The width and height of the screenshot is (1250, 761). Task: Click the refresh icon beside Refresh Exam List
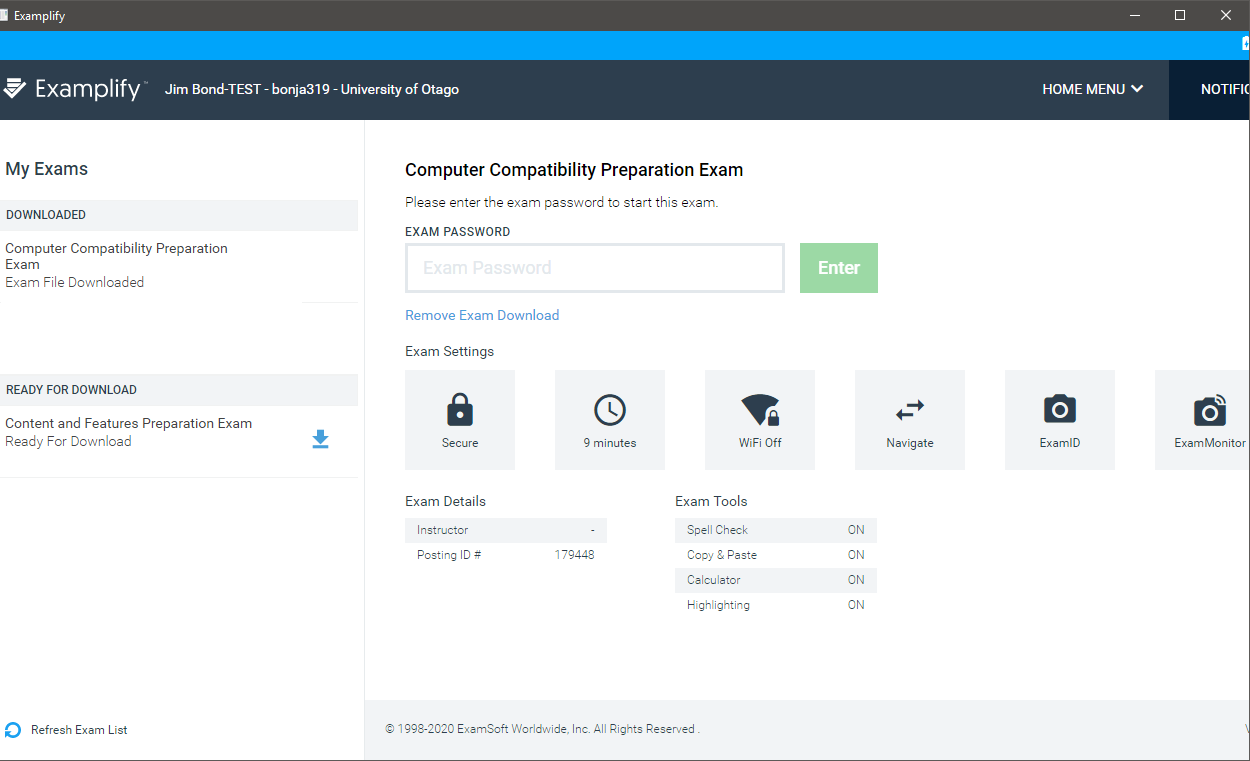coord(13,730)
